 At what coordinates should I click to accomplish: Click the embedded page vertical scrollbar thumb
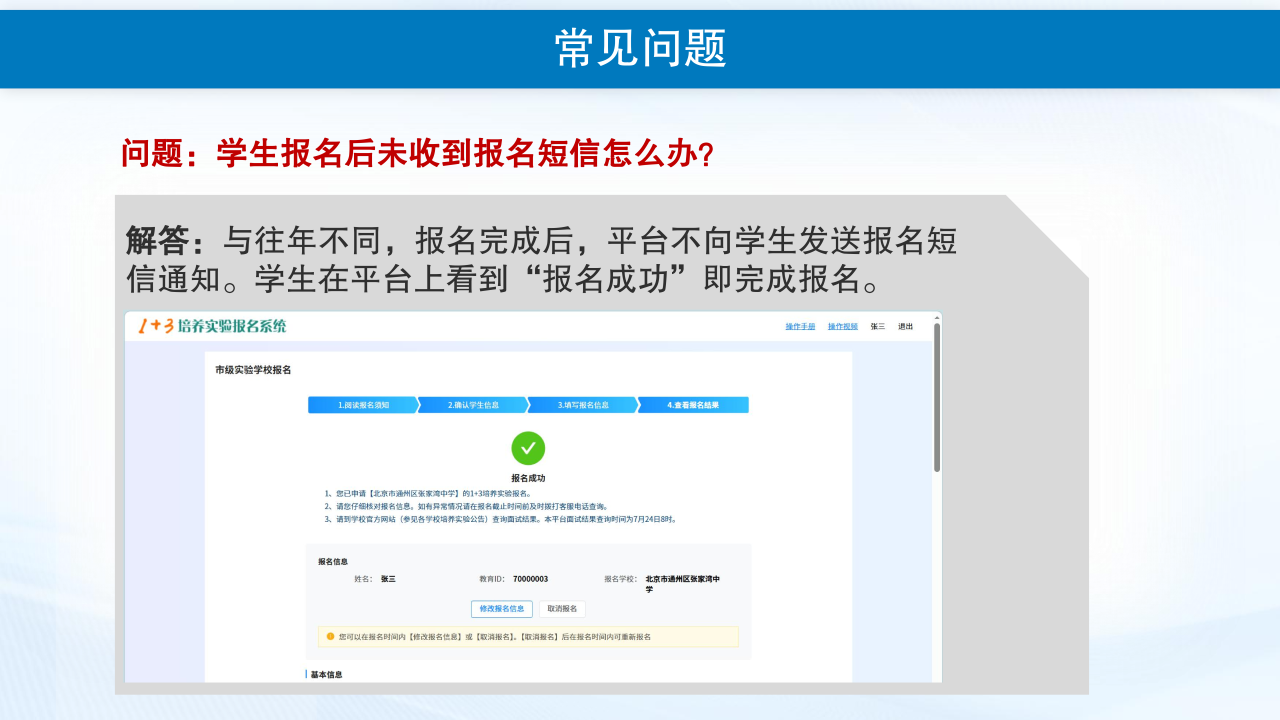point(937,397)
